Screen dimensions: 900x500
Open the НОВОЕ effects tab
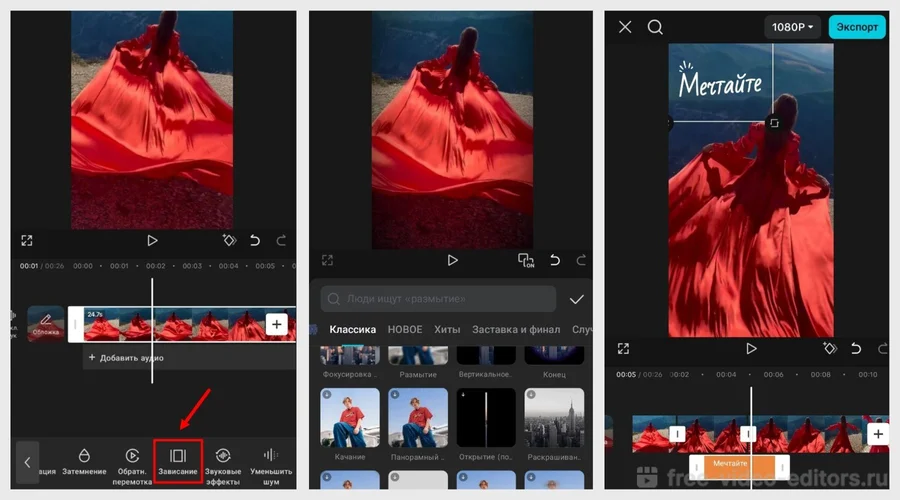pyautogui.click(x=405, y=329)
